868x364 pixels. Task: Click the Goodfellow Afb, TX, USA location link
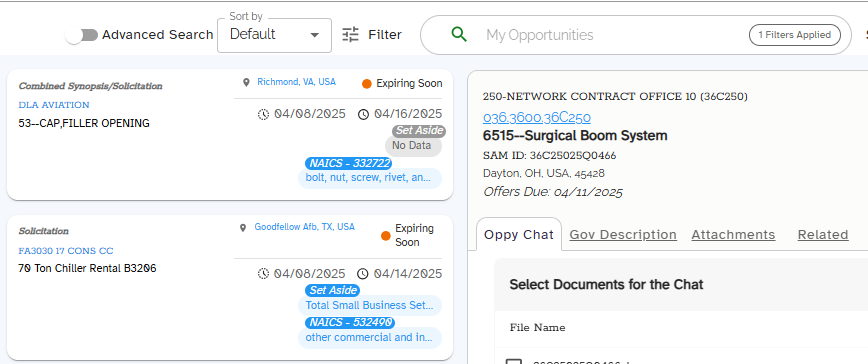click(x=304, y=227)
